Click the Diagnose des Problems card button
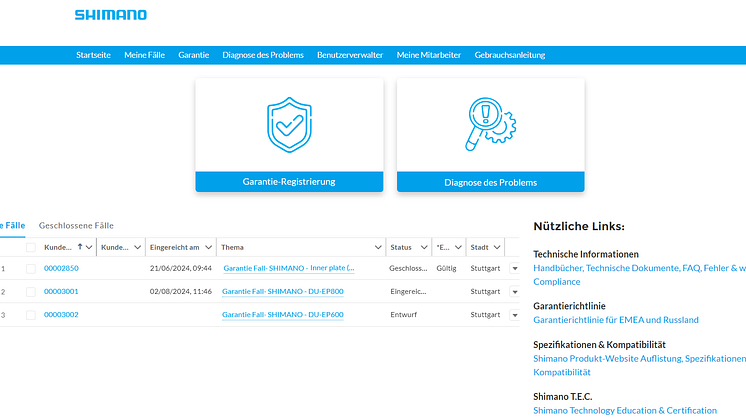Viewport: 746px width, 419px height. coord(491,182)
